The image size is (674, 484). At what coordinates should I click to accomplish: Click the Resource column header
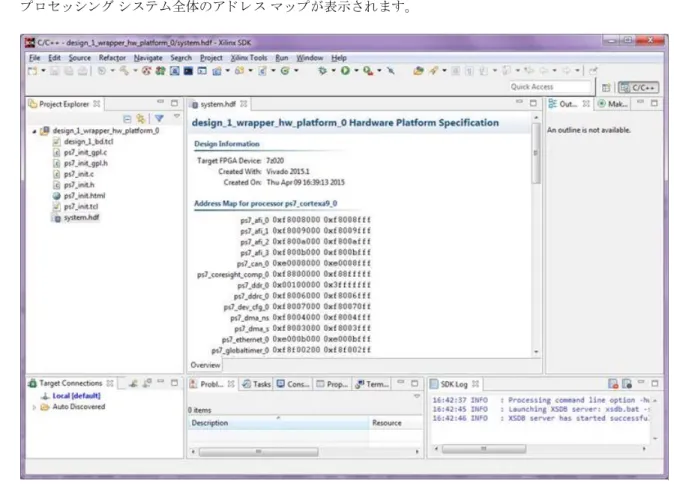pyautogui.click(x=396, y=423)
